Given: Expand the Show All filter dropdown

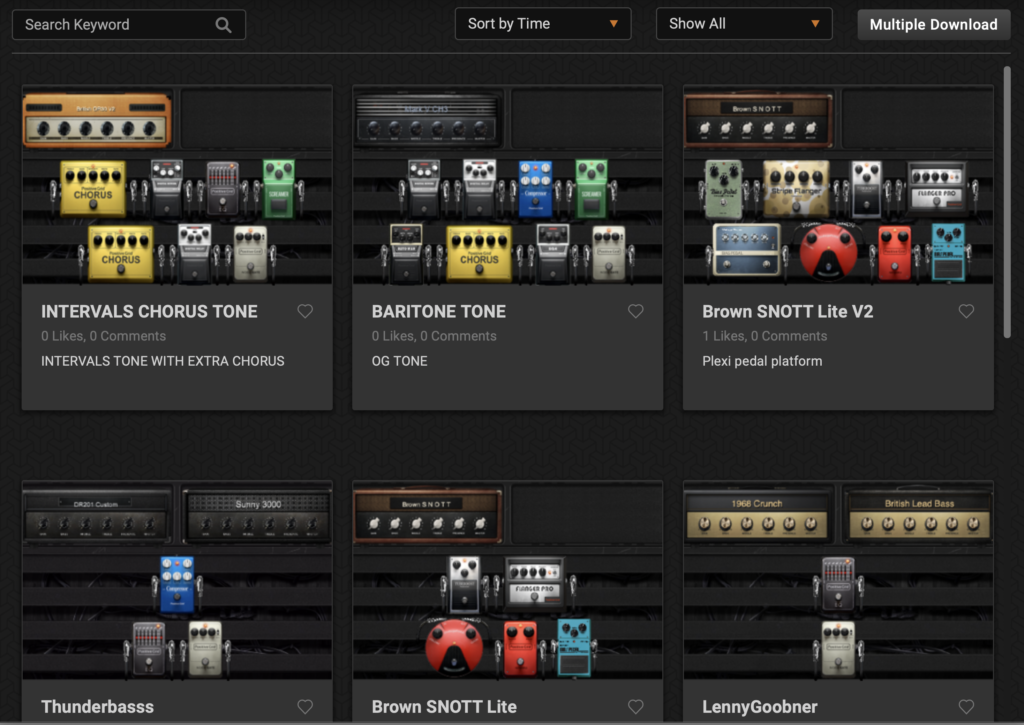Looking at the screenshot, I should tap(744, 24).
